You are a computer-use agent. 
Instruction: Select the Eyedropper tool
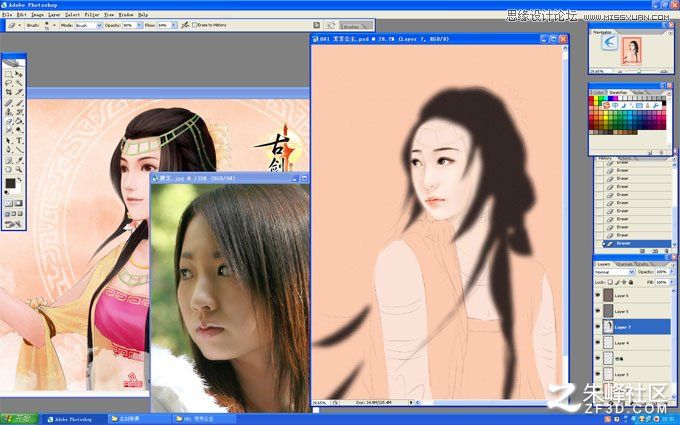(x=19, y=160)
